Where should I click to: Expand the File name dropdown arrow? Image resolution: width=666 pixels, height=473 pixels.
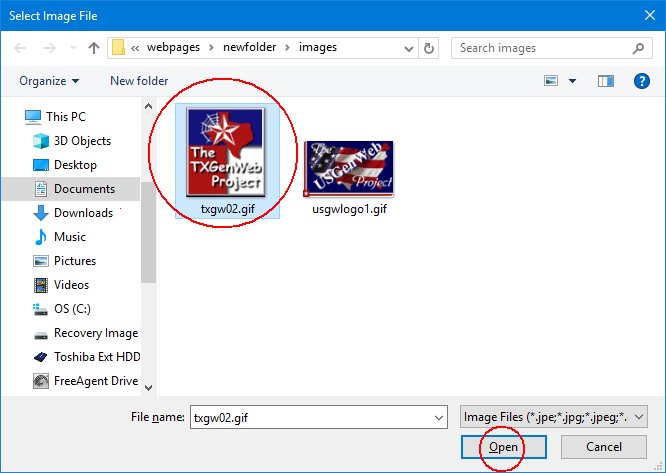pyautogui.click(x=439, y=417)
